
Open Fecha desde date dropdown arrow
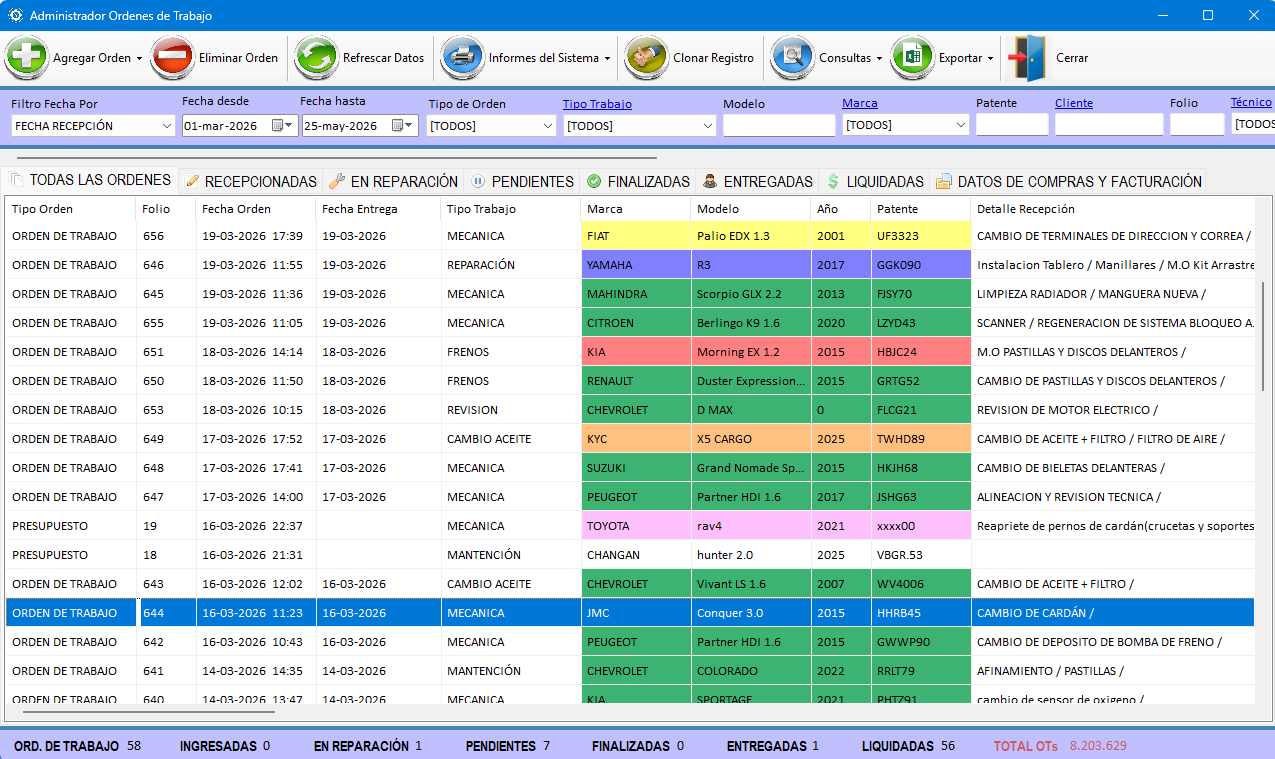290,126
